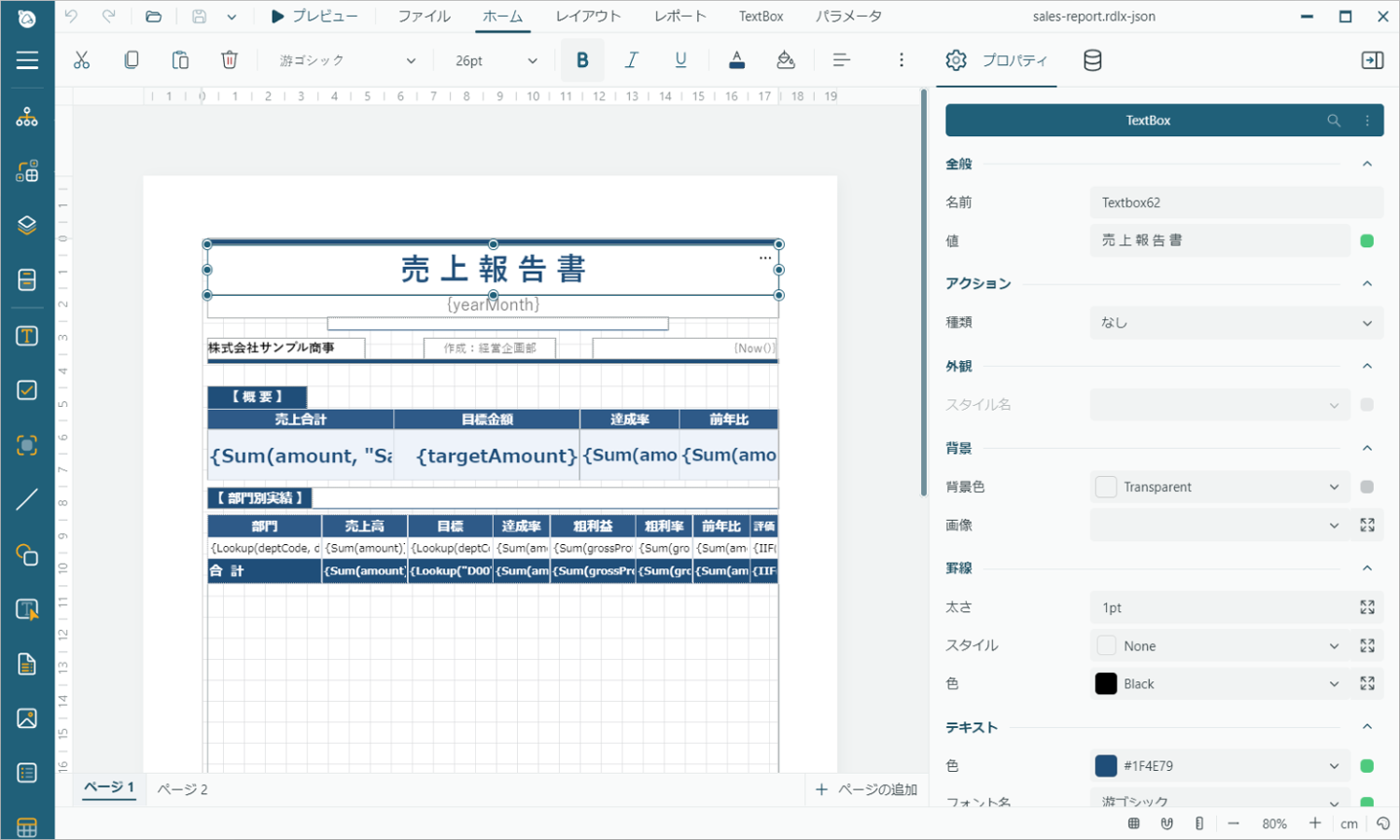Select the List tool in the toolbox
This screenshot has height=840, width=1400.
[x=27, y=773]
